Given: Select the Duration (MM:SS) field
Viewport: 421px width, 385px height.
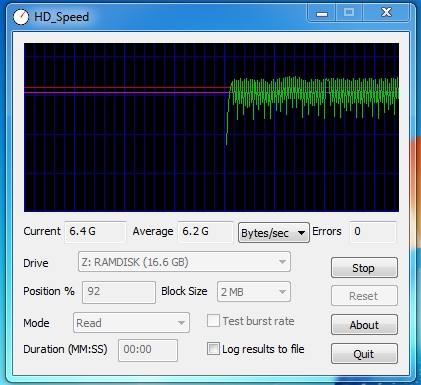Looking at the screenshot, I should [x=148, y=350].
